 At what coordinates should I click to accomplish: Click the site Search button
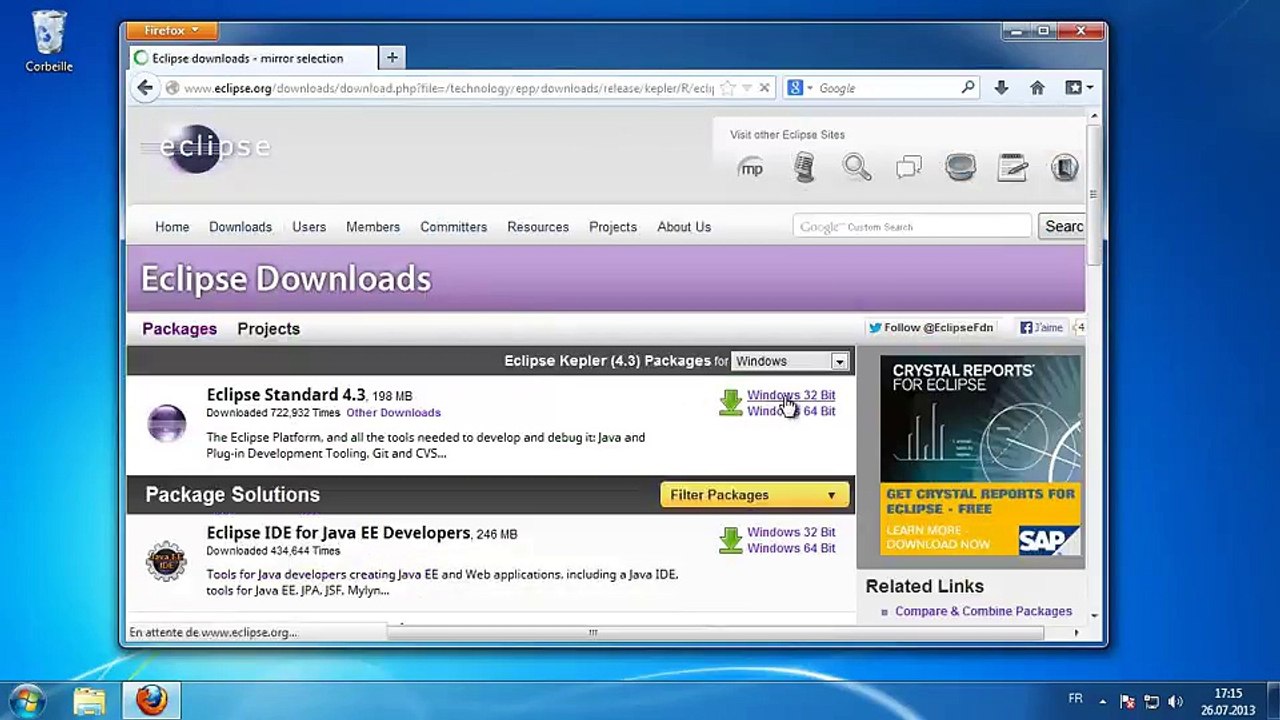pyautogui.click(x=1062, y=227)
